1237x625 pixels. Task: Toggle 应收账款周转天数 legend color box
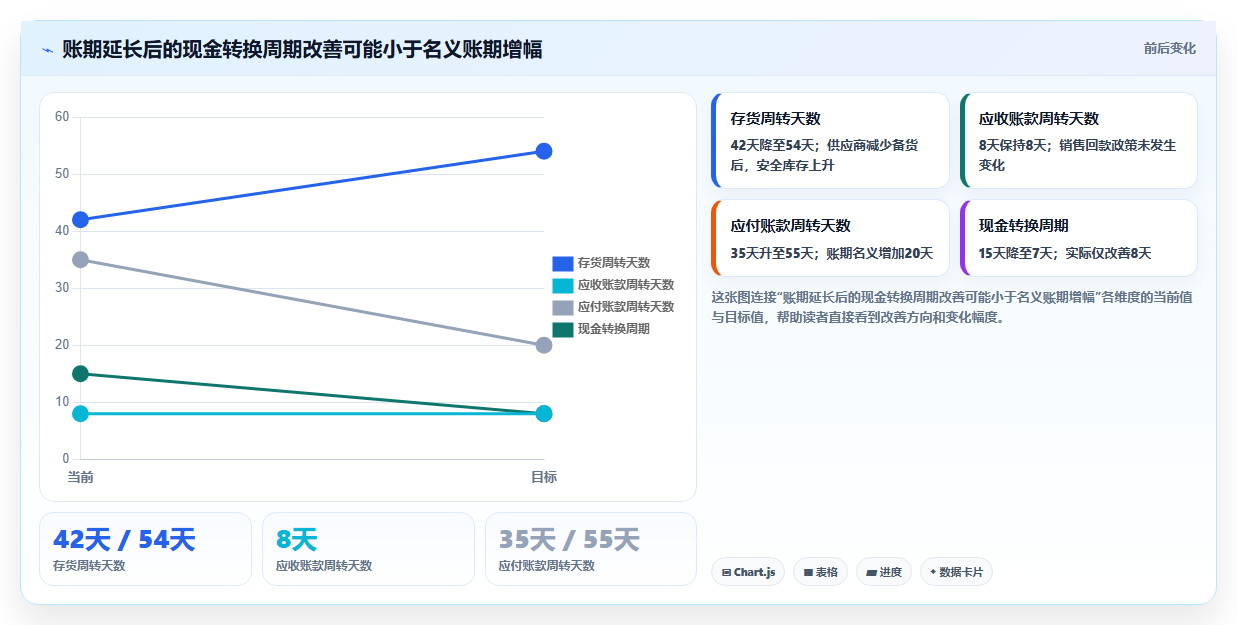[563, 285]
